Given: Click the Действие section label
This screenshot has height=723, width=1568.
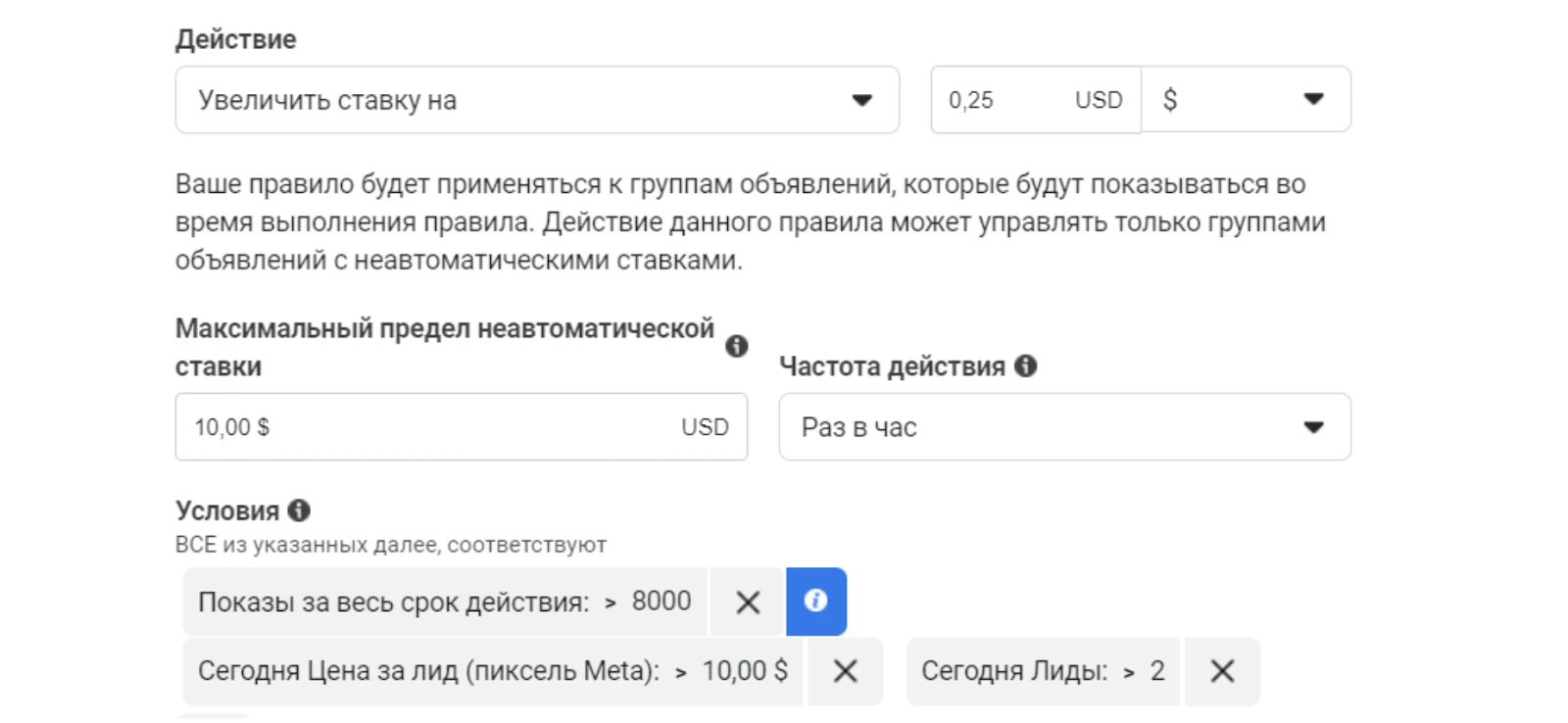Looking at the screenshot, I should pyautogui.click(x=236, y=39).
